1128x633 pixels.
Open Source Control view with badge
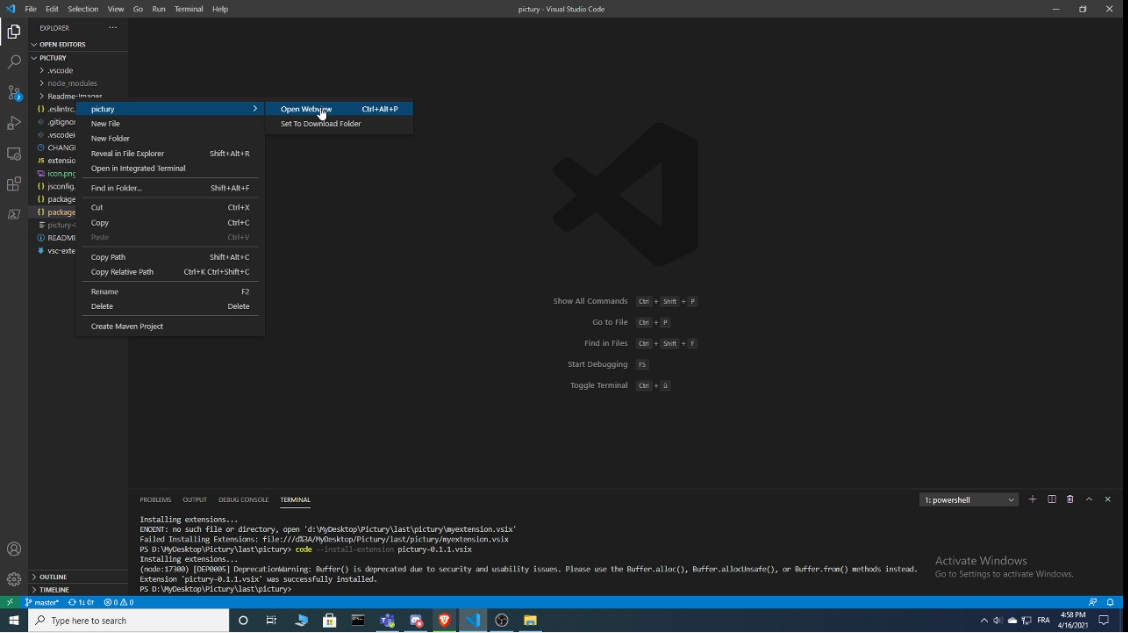(14, 93)
